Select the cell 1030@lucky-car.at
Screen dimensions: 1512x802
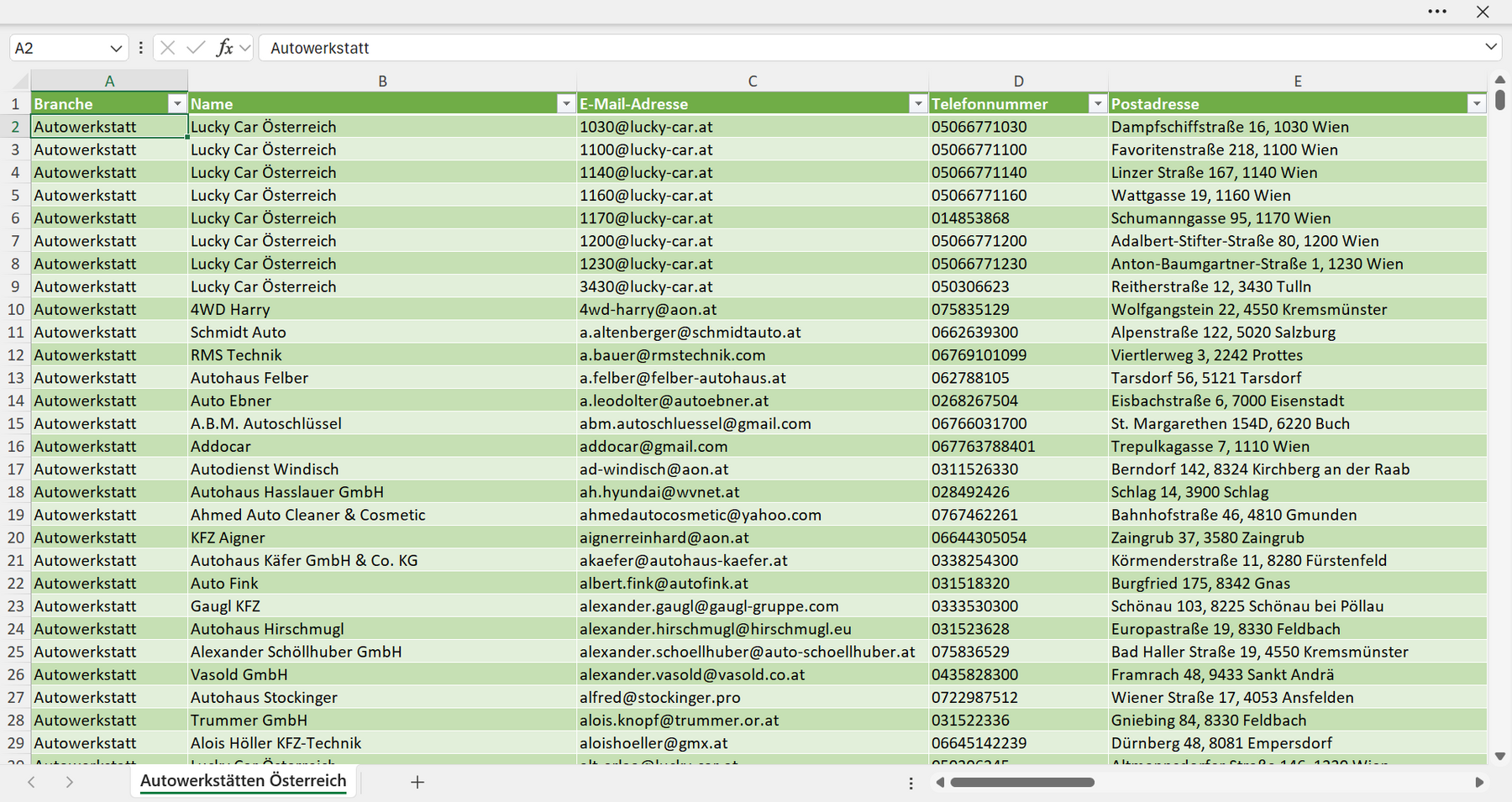click(x=753, y=127)
